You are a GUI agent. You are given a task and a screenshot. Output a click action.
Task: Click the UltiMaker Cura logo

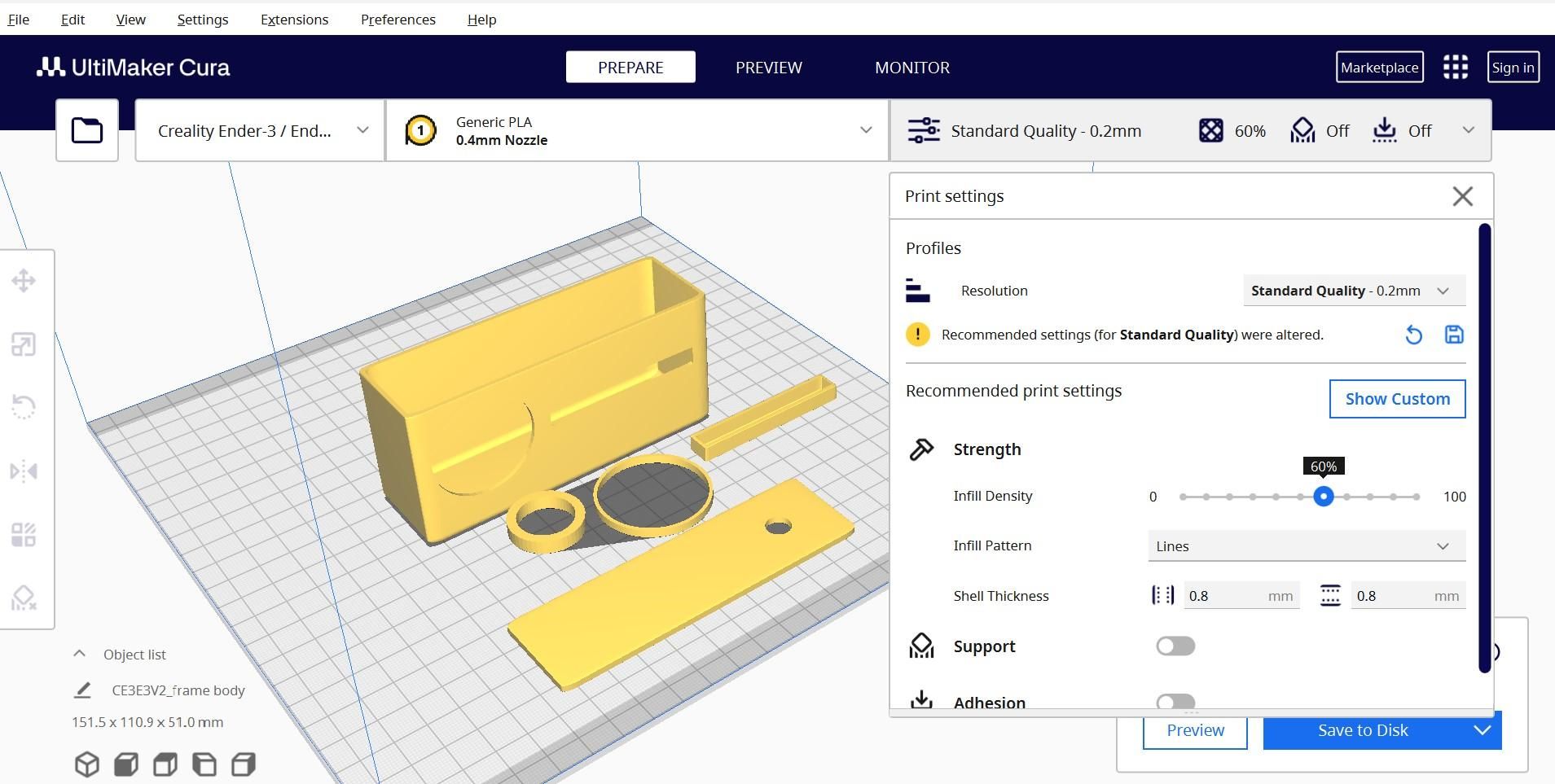[133, 67]
